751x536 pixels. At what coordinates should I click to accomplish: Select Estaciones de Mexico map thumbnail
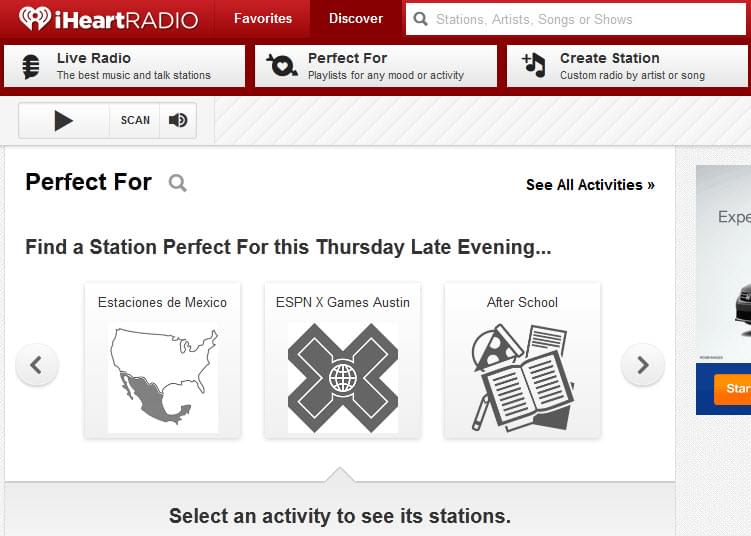tap(162, 377)
